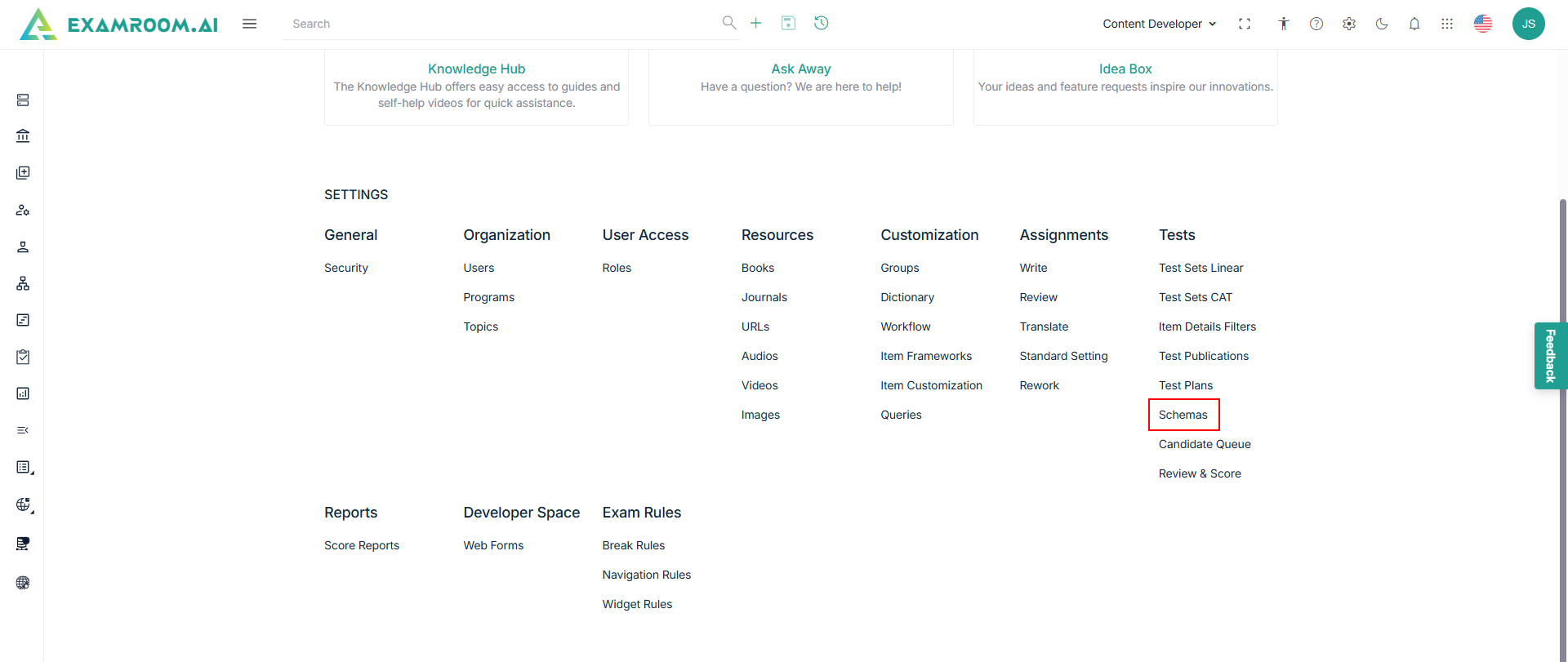
Task: Enter fullscreen mode via expand icon
Action: [x=1245, y=24]
